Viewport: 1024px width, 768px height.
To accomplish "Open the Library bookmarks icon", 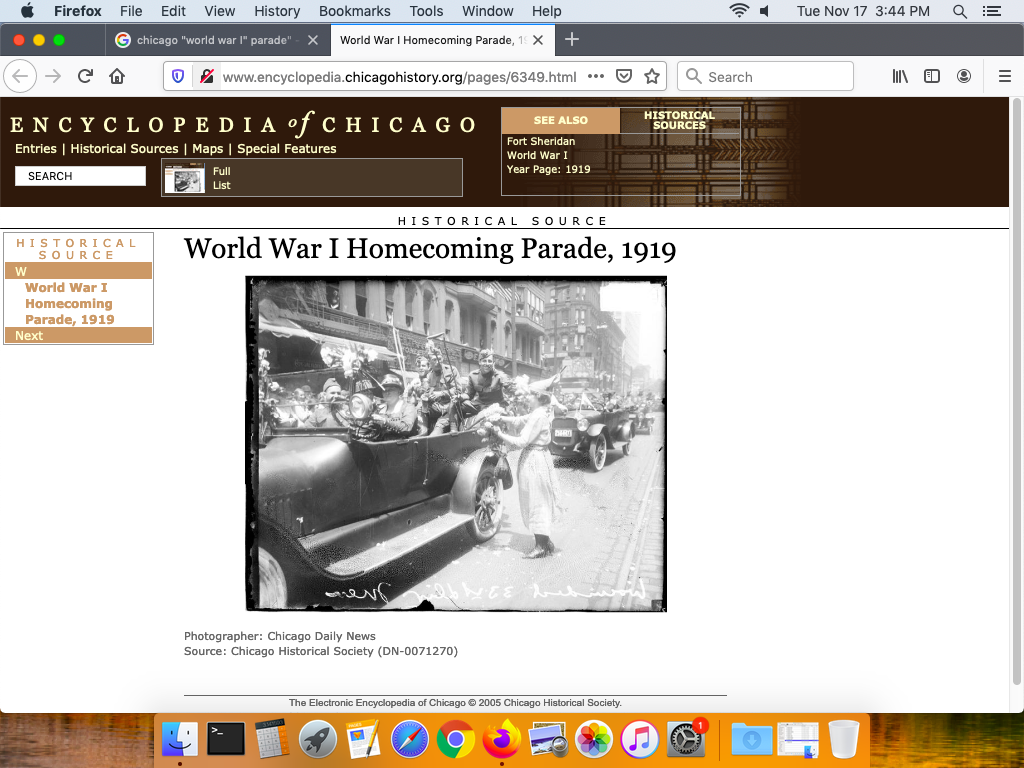I will 900,77.
